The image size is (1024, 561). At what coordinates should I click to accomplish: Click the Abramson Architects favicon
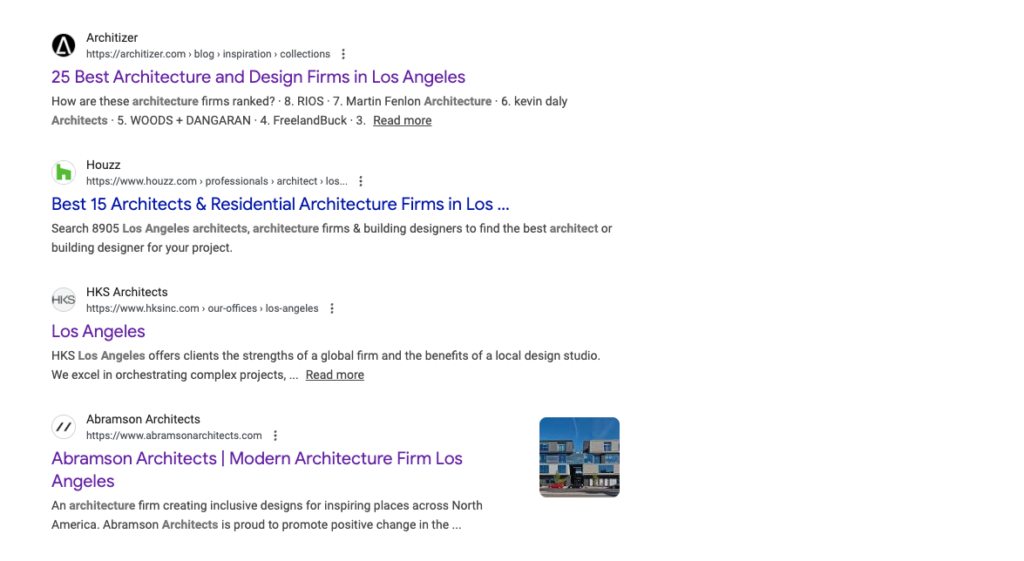[x=64, y=427]
